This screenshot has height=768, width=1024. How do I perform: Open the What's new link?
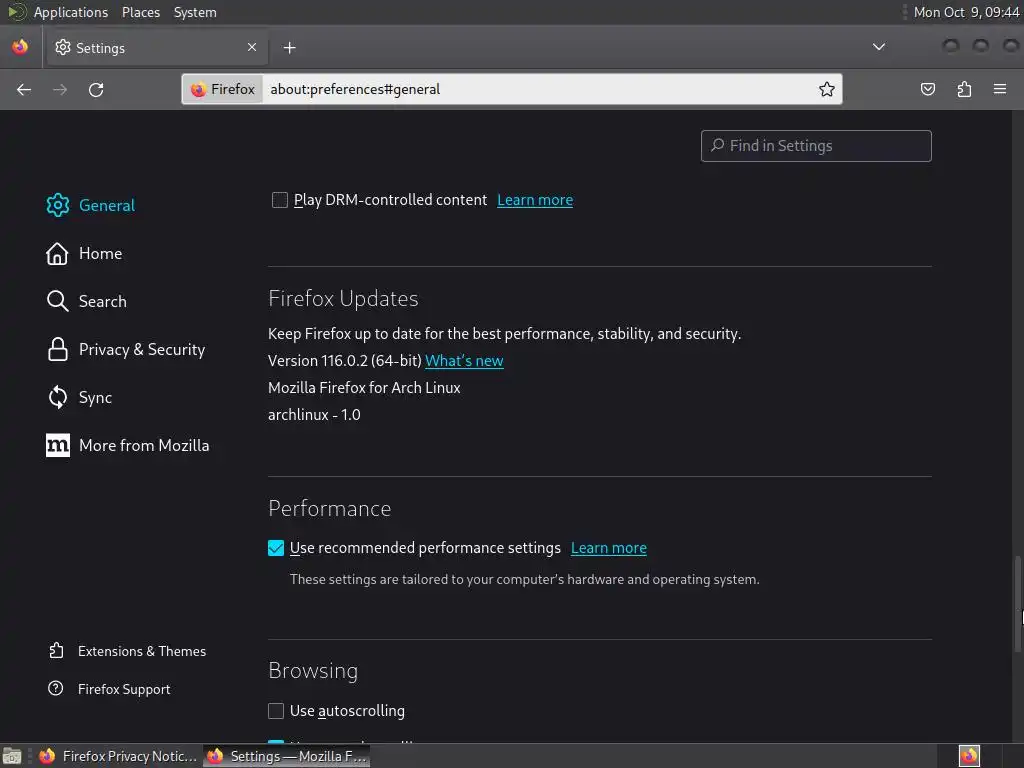(x=464, y=360)
